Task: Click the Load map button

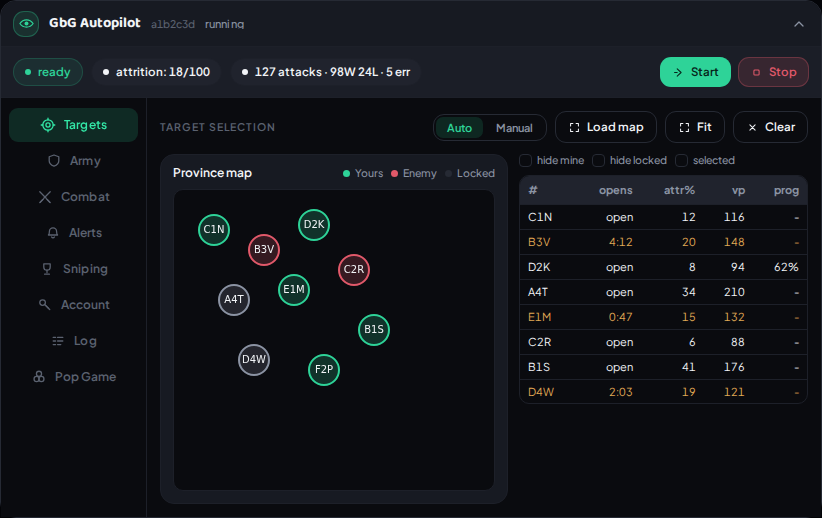Action: [x=605, y=127]
